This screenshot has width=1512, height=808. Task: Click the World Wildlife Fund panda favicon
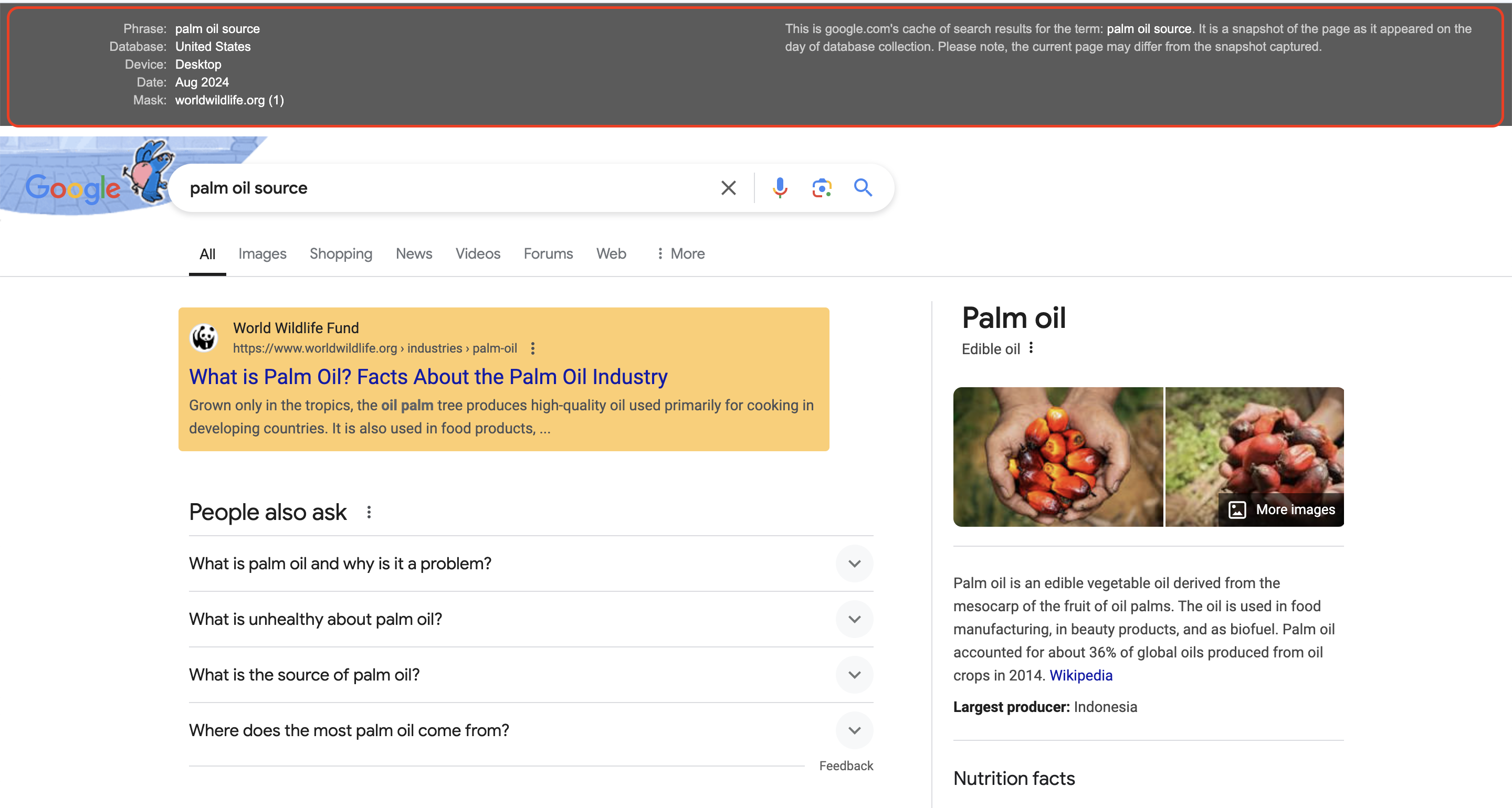tap(204, 337)
